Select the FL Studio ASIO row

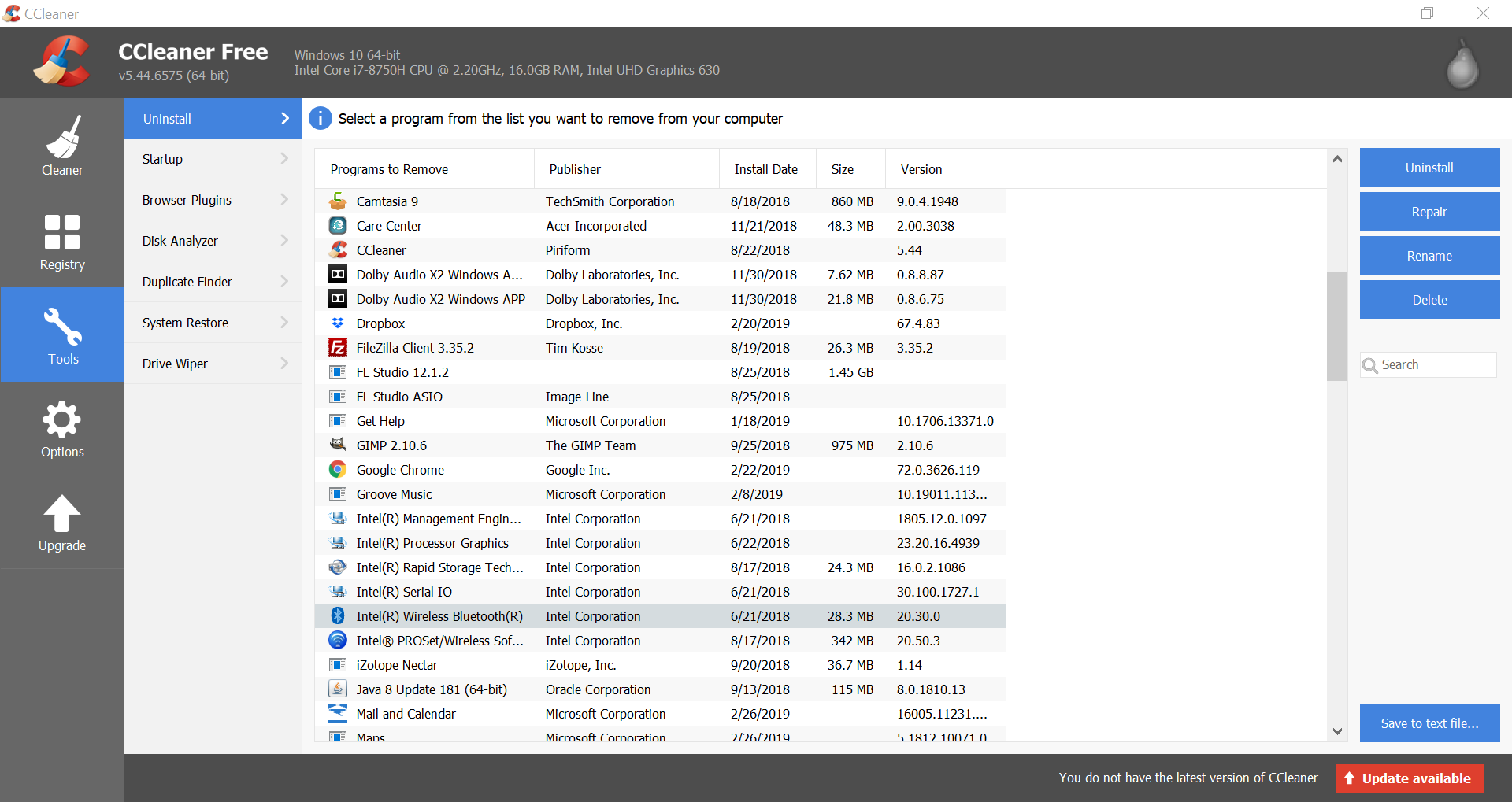coord(660,397)
